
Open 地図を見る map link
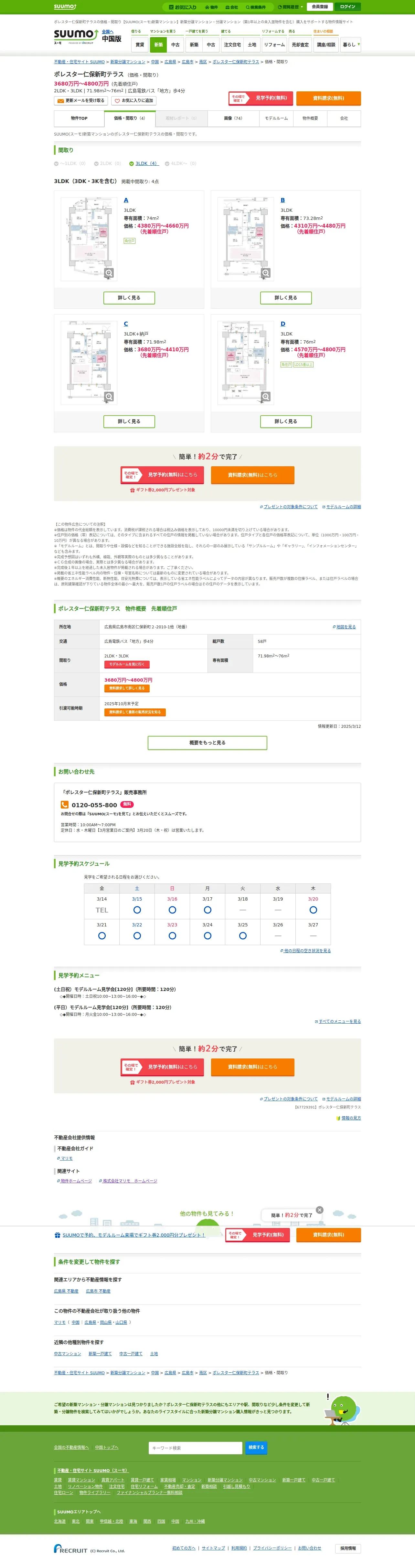[x=344, y=626]
